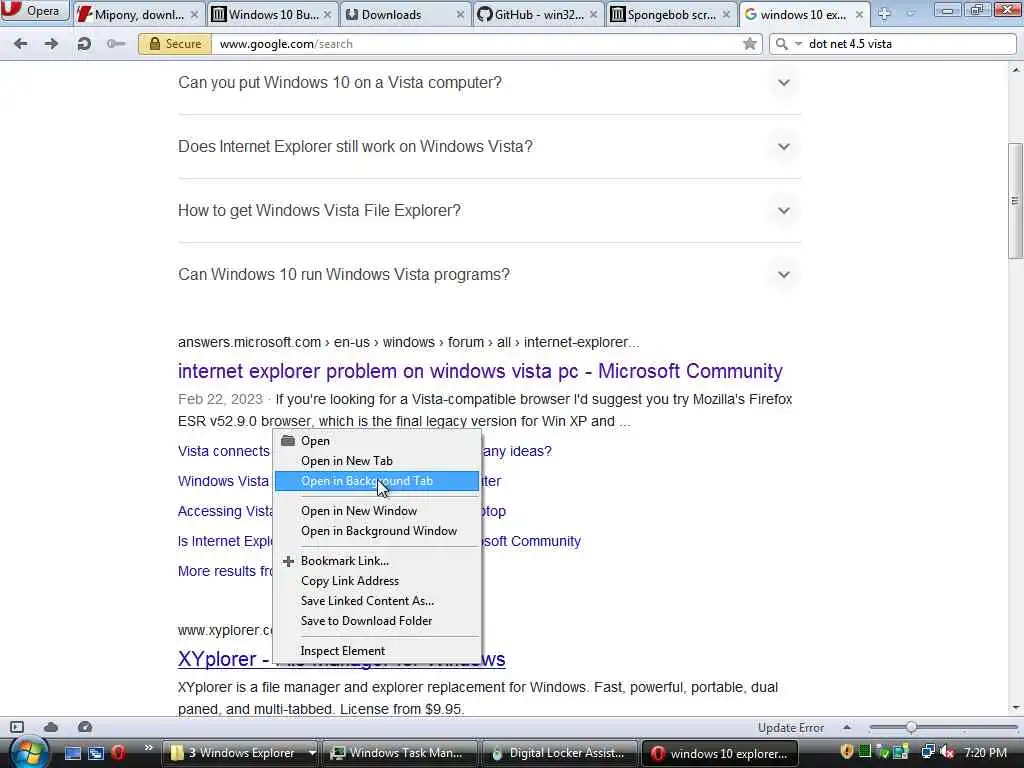Choose Save Linked Content As...

376,601
